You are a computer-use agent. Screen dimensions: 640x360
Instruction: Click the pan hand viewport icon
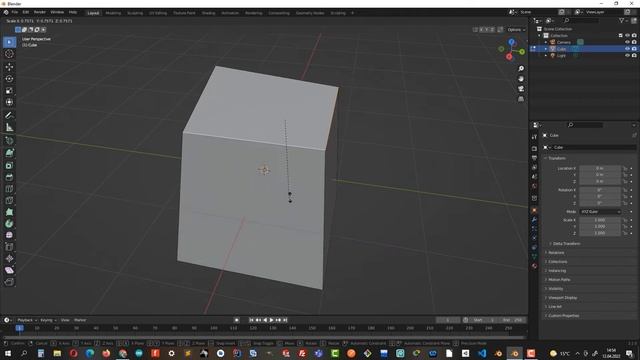[x=521, y=79]
